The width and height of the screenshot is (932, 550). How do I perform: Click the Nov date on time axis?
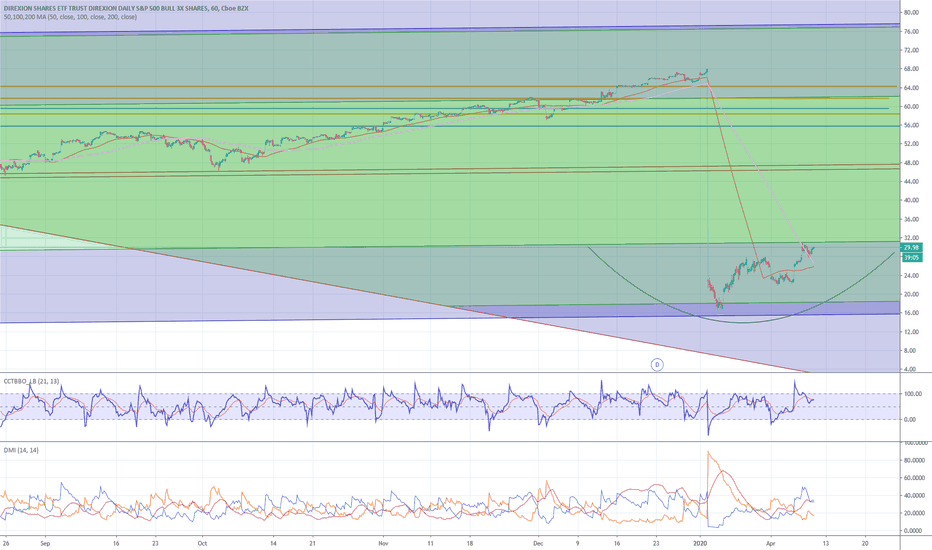click(x=383, y=543)
